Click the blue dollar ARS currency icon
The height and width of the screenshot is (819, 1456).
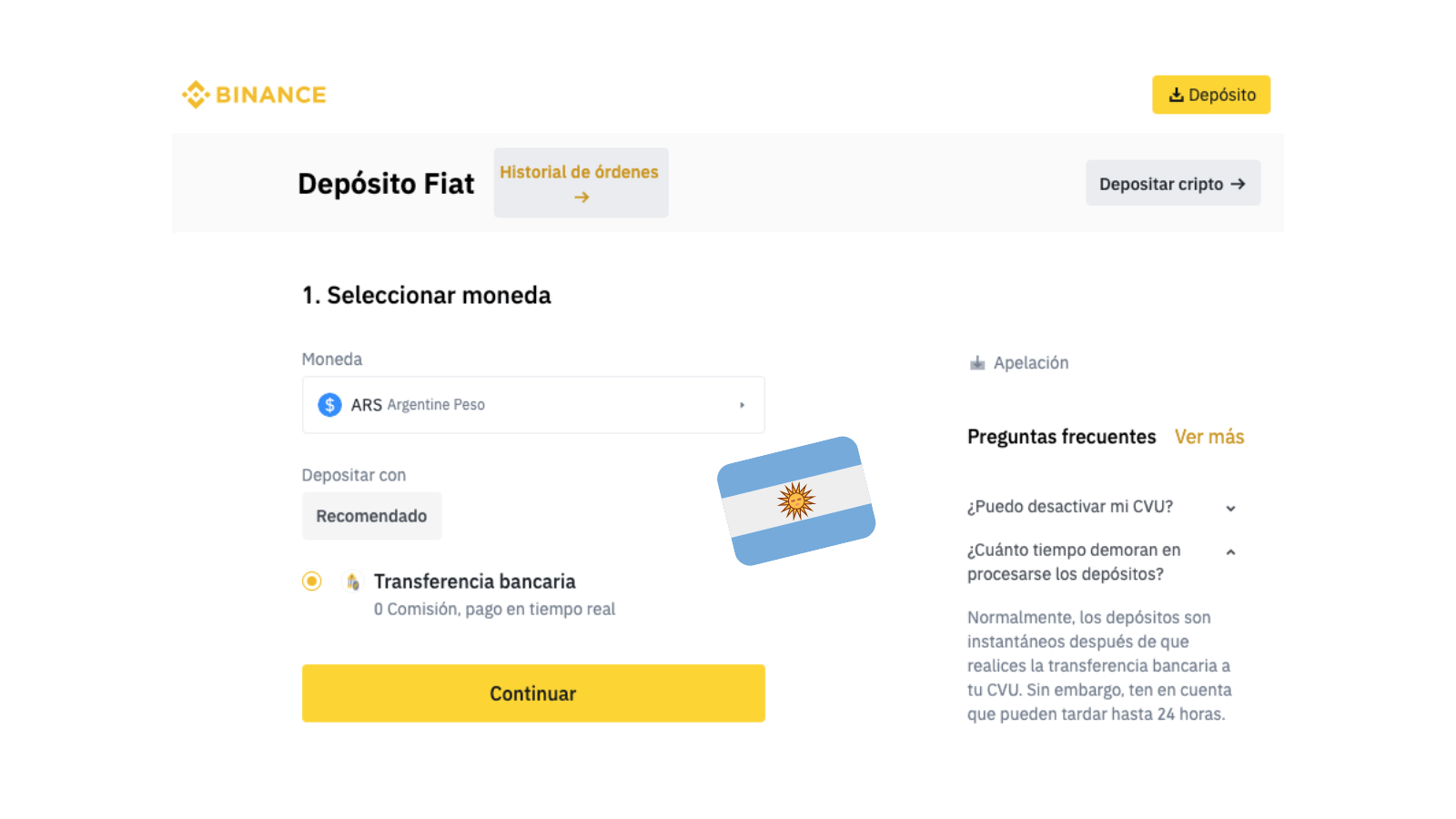(329, 405)
